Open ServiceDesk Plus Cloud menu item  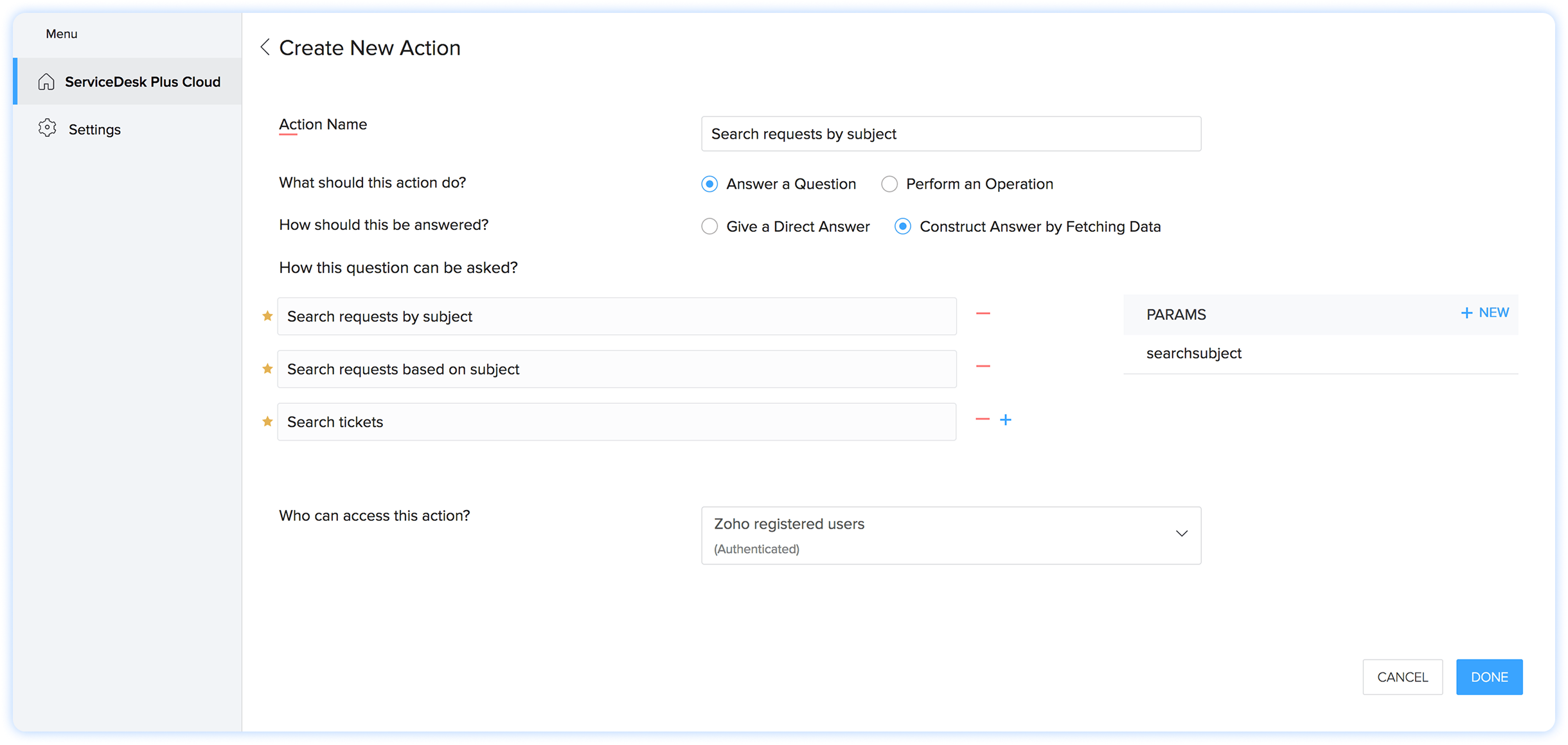[142, 82]
